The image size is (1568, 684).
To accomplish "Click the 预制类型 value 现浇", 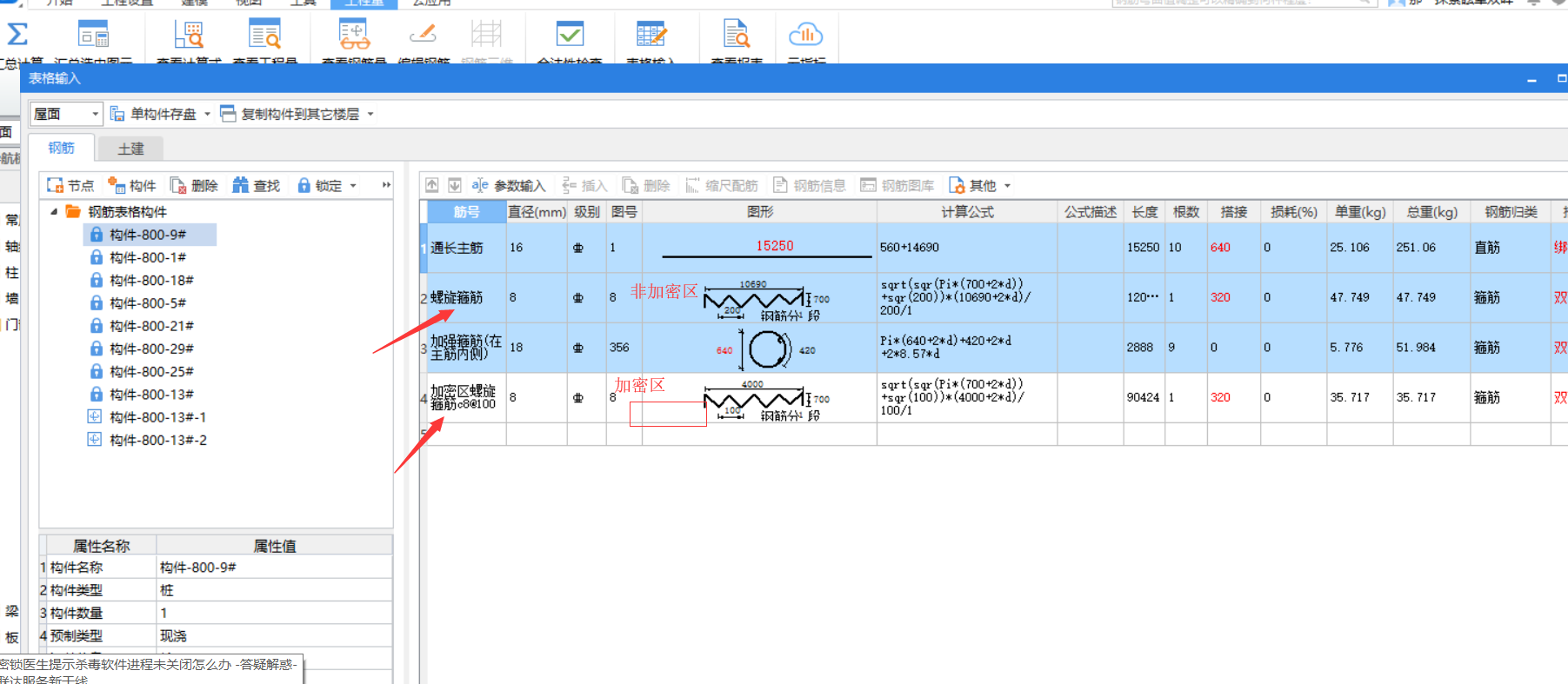I will 274,636.
